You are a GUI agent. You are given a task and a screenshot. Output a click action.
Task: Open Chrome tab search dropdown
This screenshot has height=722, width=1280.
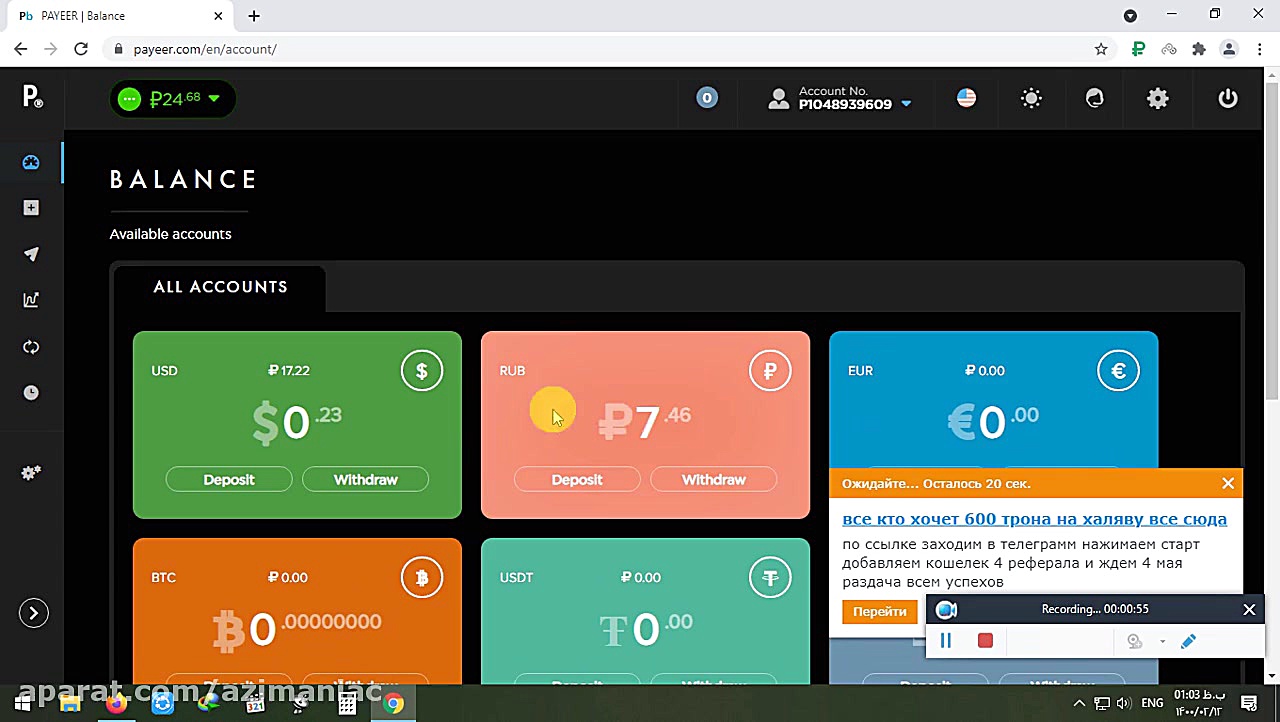coord(1130,16)
